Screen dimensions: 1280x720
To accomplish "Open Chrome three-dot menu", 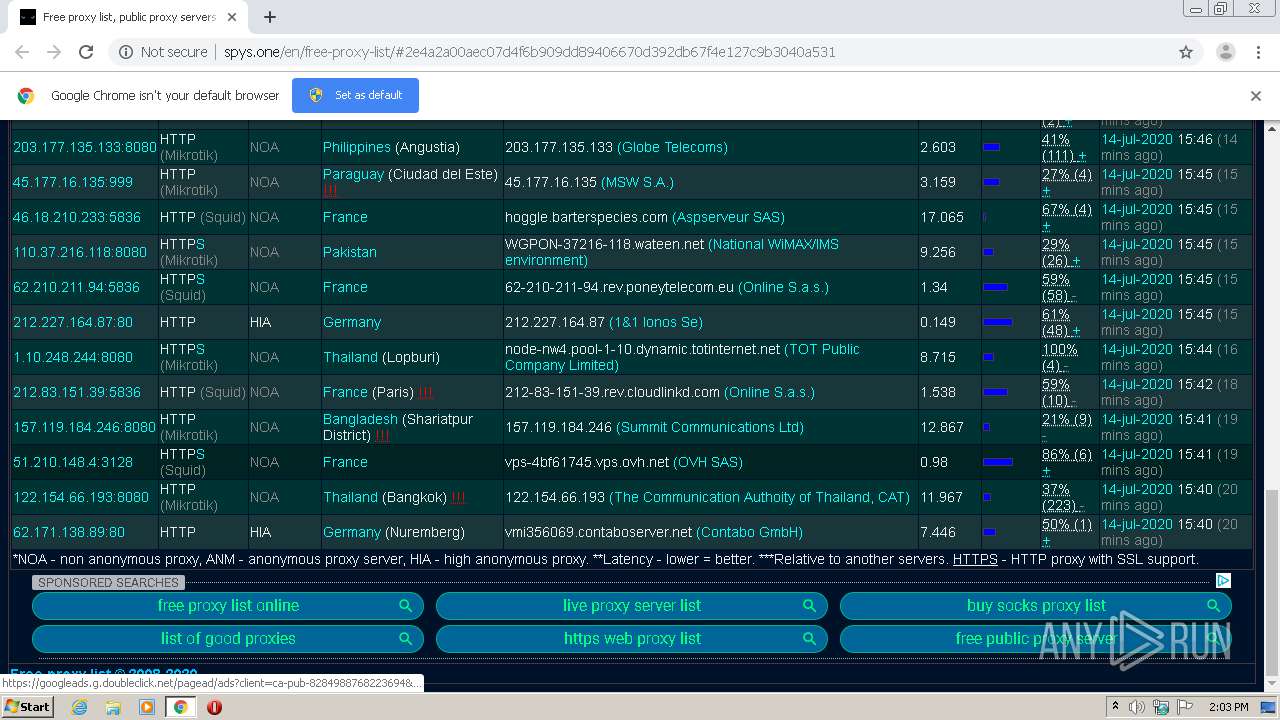I will [1258, 52].
